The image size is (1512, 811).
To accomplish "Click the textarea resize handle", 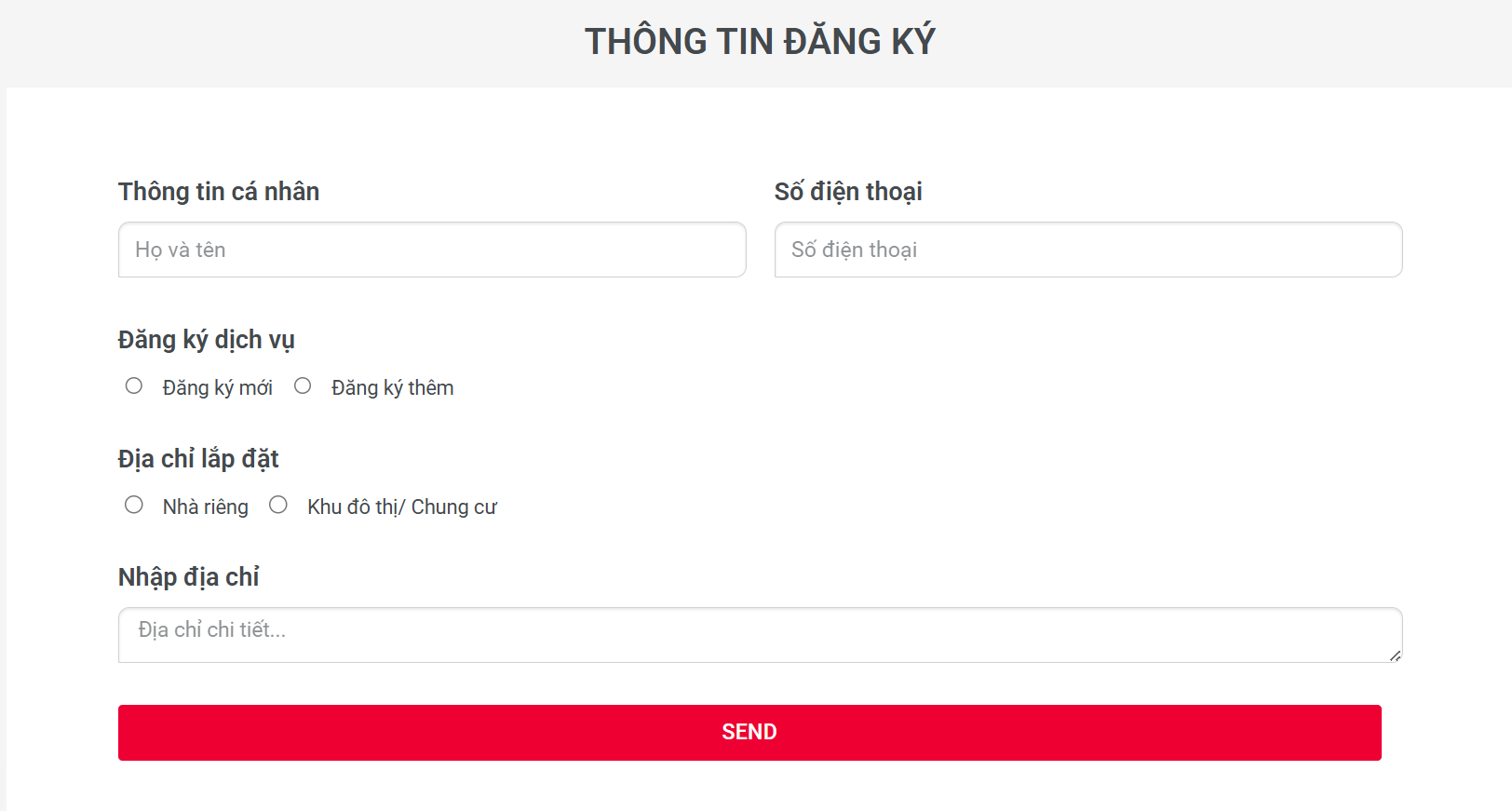I will coord(1395,657).
